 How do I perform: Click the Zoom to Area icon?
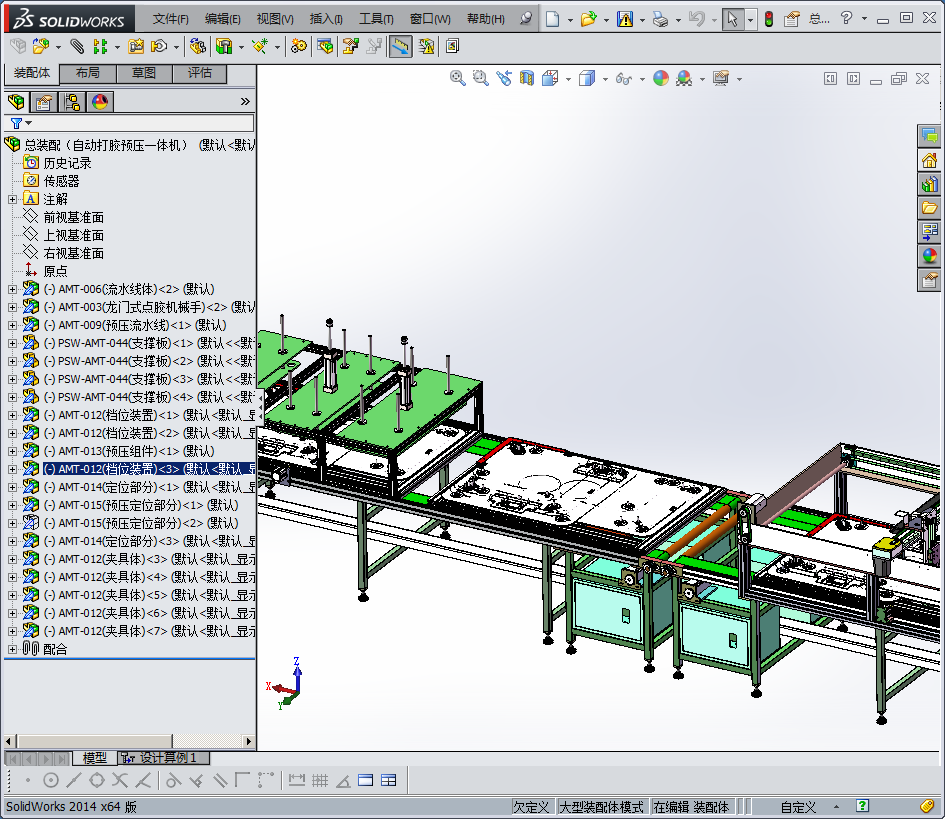click(x=480, y=78)
